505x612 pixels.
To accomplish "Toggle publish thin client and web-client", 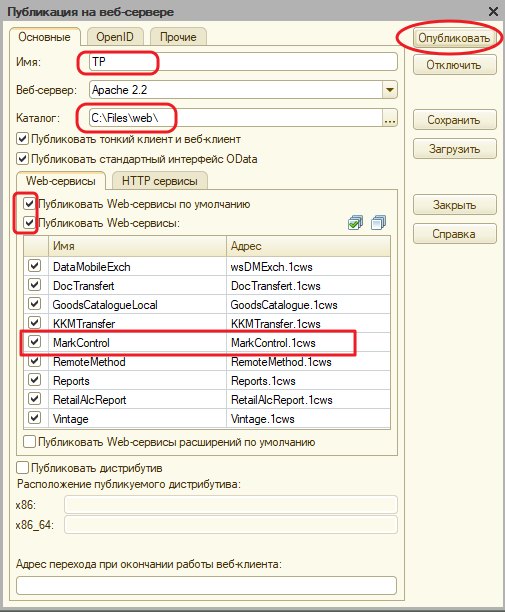I will (x=22, y=139).
